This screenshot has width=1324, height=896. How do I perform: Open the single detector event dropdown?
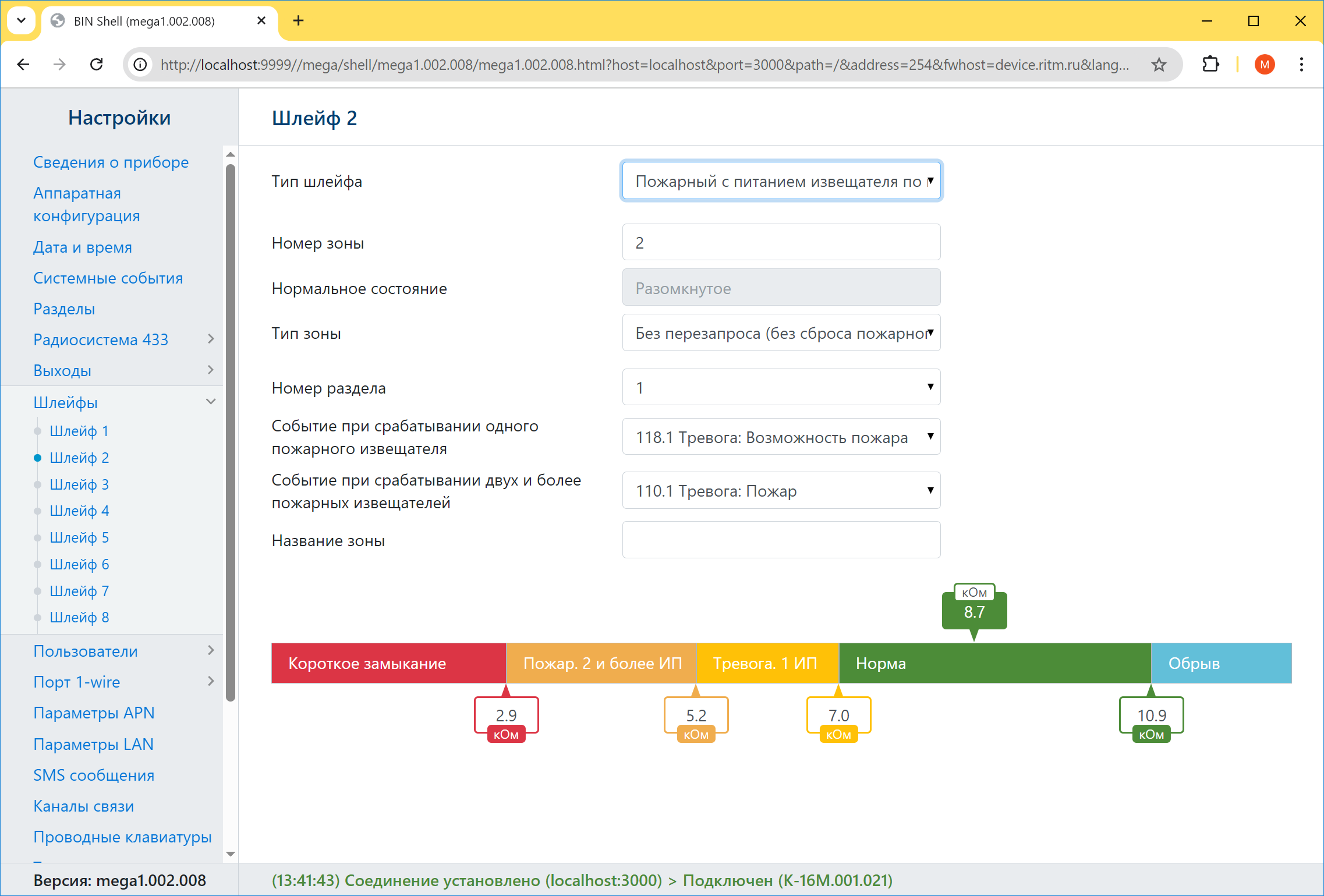781,437
